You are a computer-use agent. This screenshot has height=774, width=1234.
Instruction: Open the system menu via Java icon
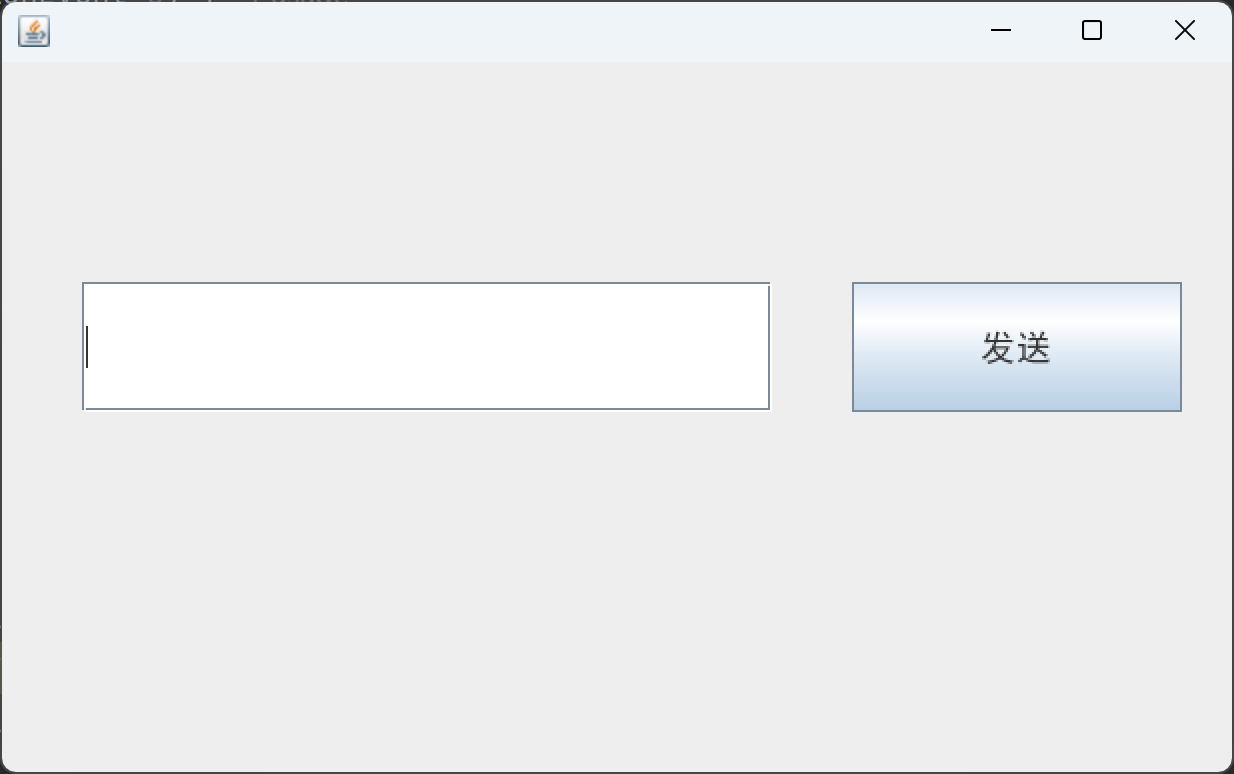(34, 31)
